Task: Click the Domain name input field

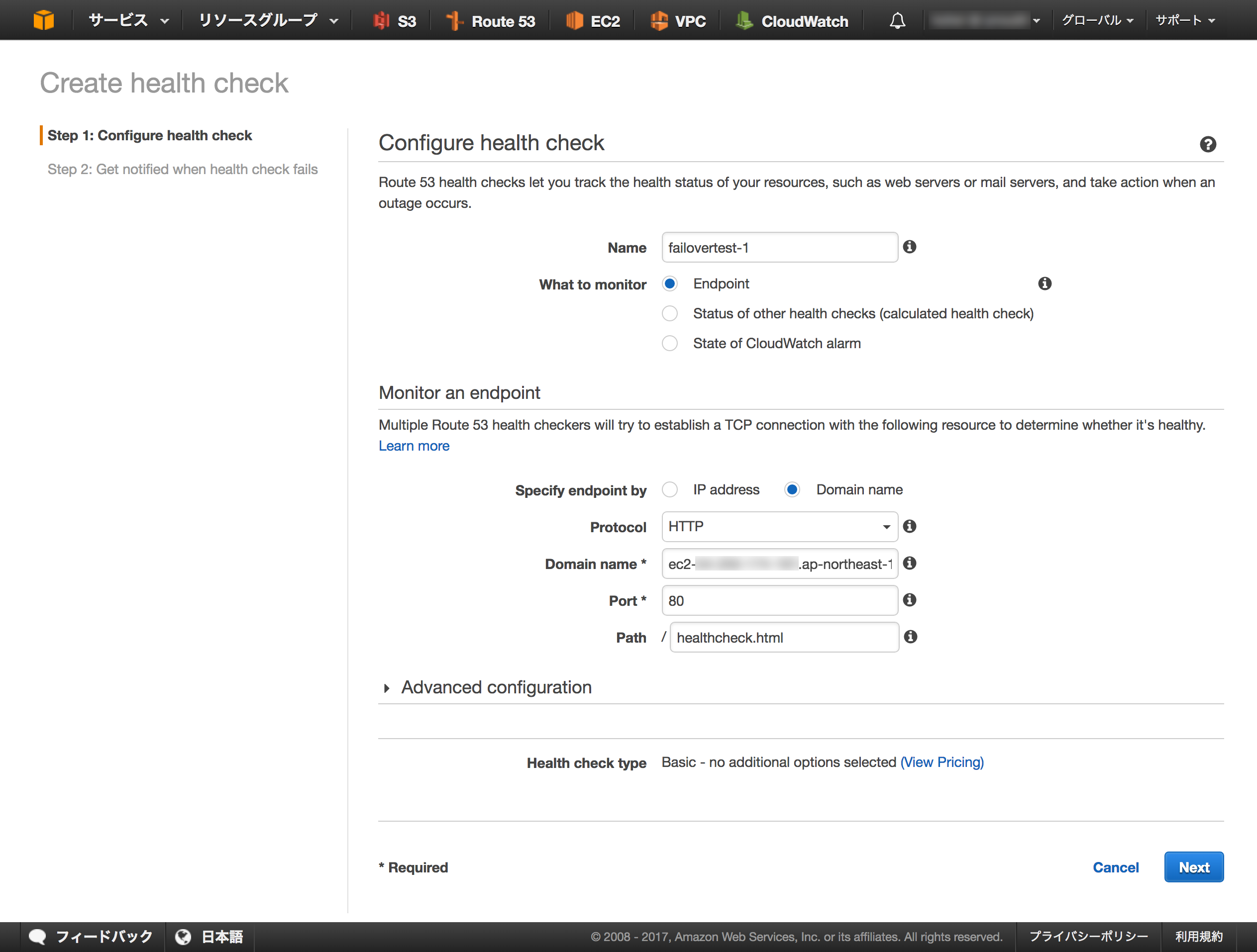Action: pos(779,564)
